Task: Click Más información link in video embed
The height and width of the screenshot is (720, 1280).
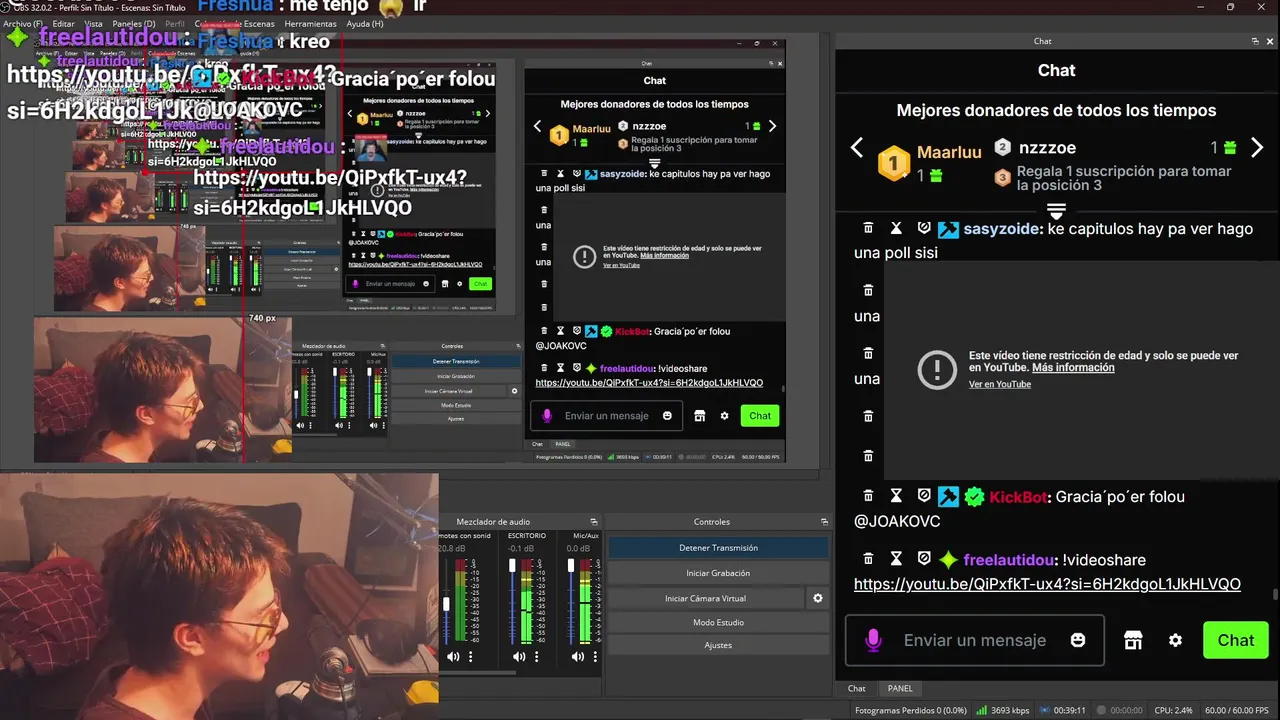Action: (1073, 368)
